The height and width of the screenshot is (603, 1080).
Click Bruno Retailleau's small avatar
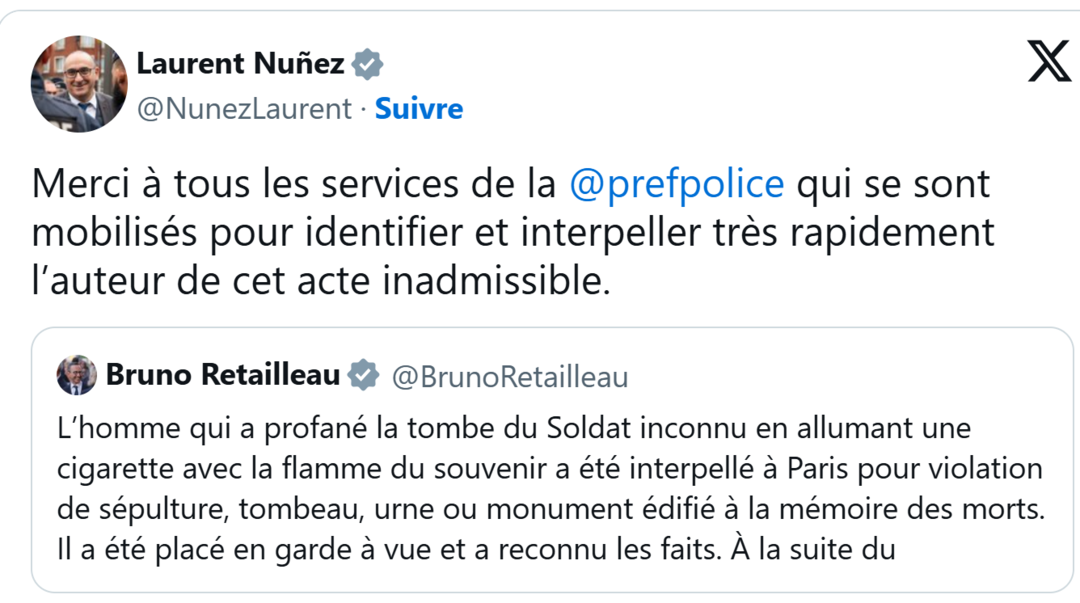[77, 376]
